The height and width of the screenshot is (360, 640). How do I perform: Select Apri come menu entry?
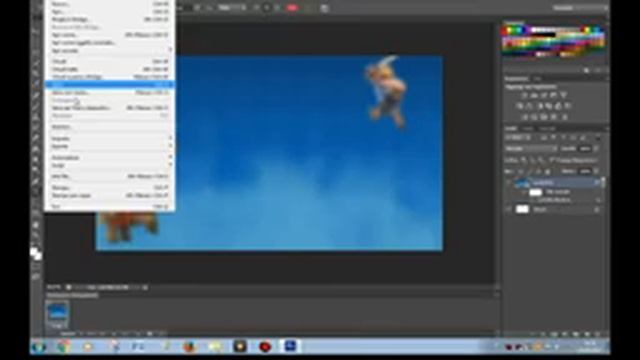109,35
